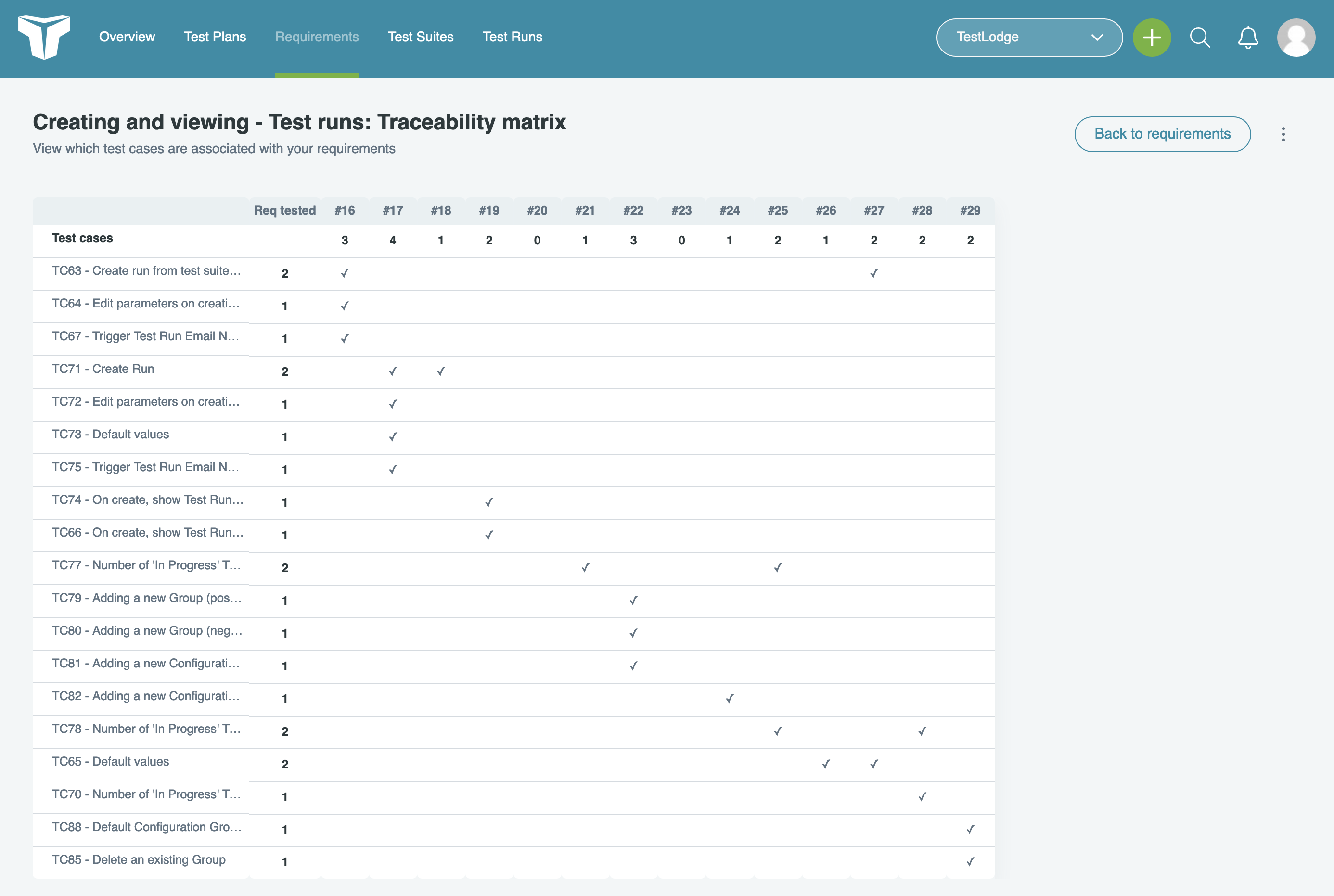Click requirement column header #17
This screenshot has width=1334, height=896.
(393, 211)
